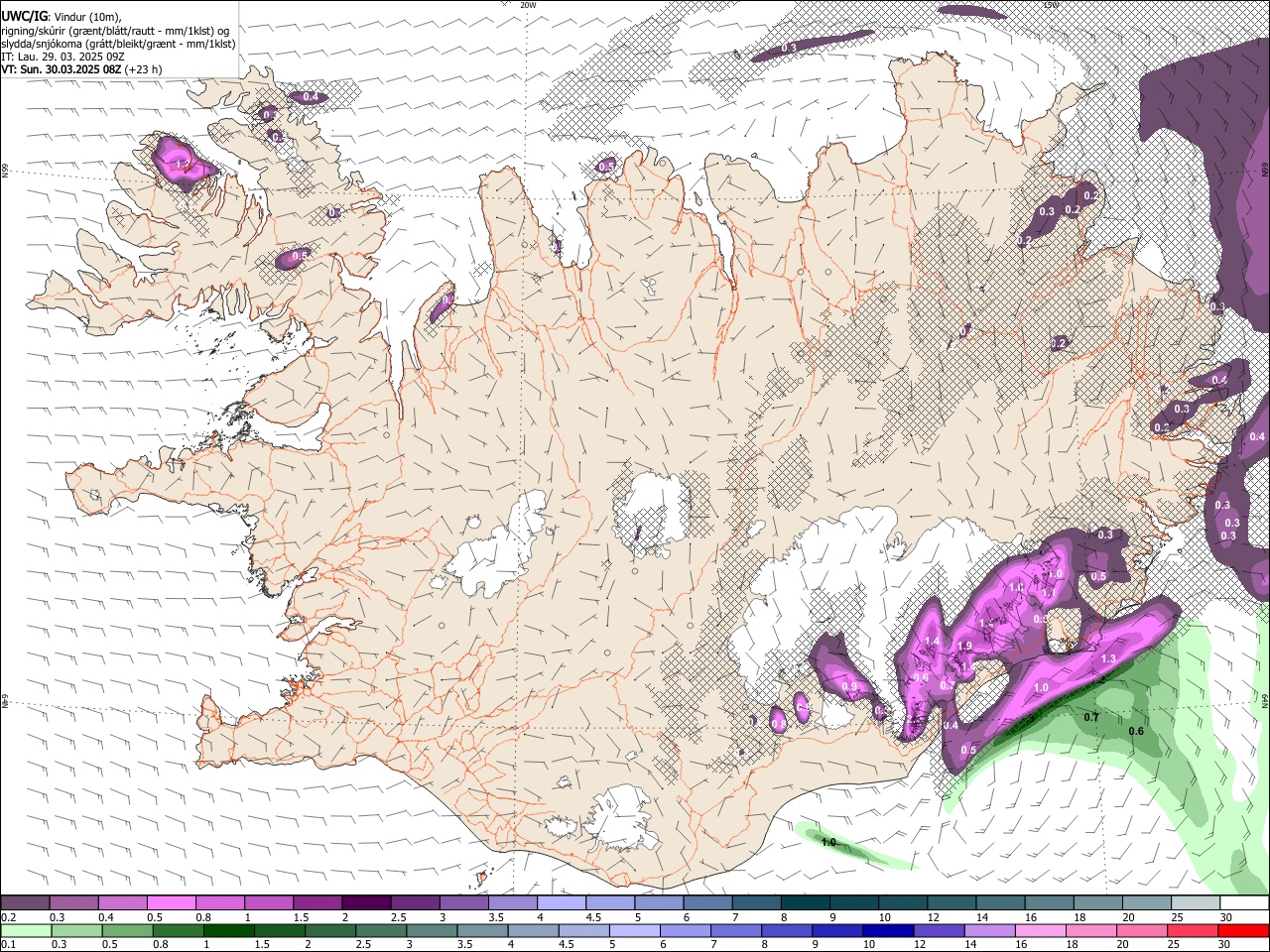Click the 20–25 pink-red rain legend swatch
Viewport: 1270px width, 952px height.
[x=1144, y=930]
